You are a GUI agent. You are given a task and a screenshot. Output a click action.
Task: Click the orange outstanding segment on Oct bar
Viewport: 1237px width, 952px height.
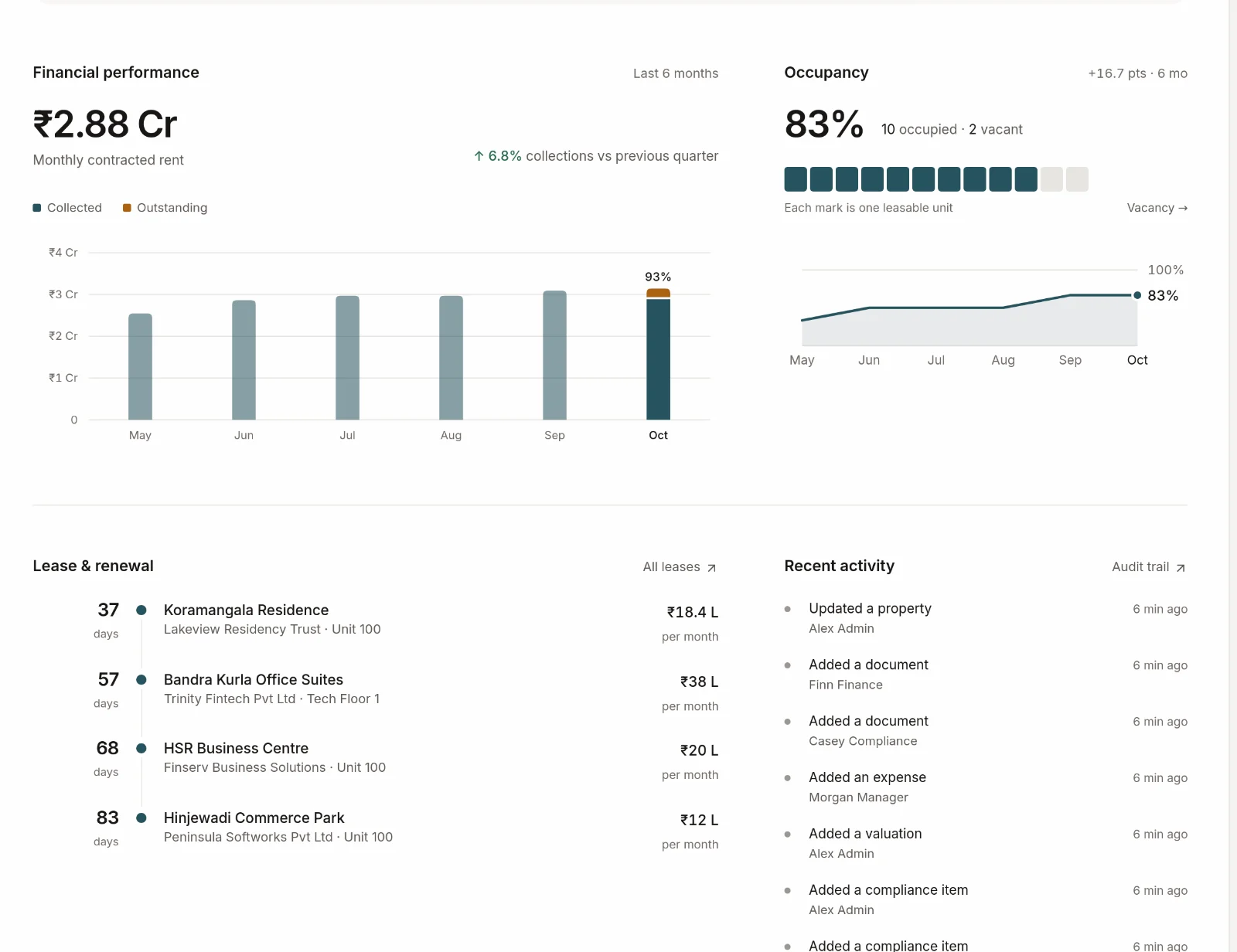coord(658,293)
